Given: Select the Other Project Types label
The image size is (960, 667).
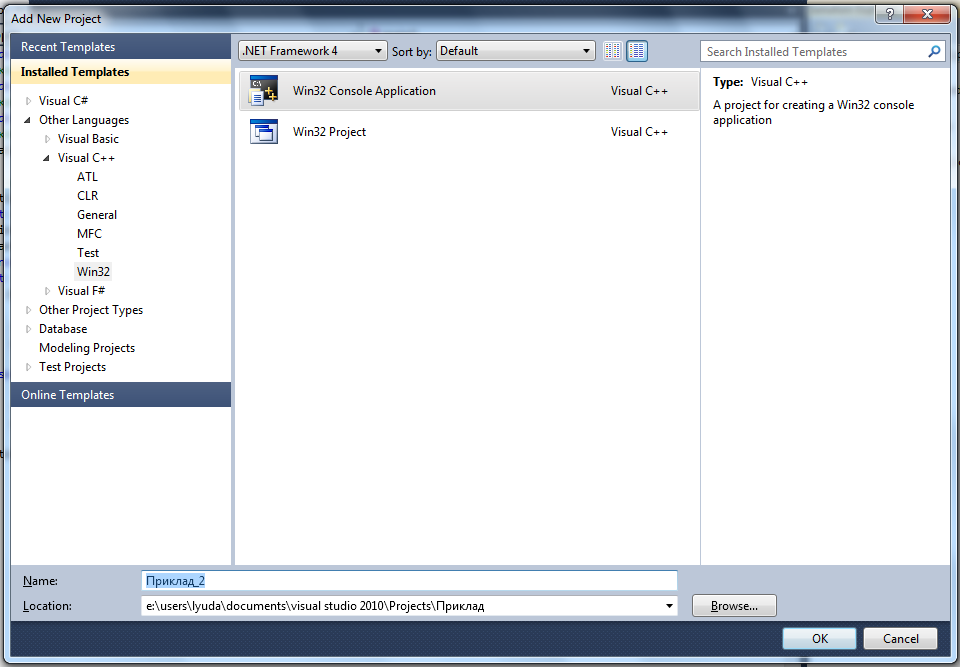Looking at the screenshot, I should pos(91,310).
